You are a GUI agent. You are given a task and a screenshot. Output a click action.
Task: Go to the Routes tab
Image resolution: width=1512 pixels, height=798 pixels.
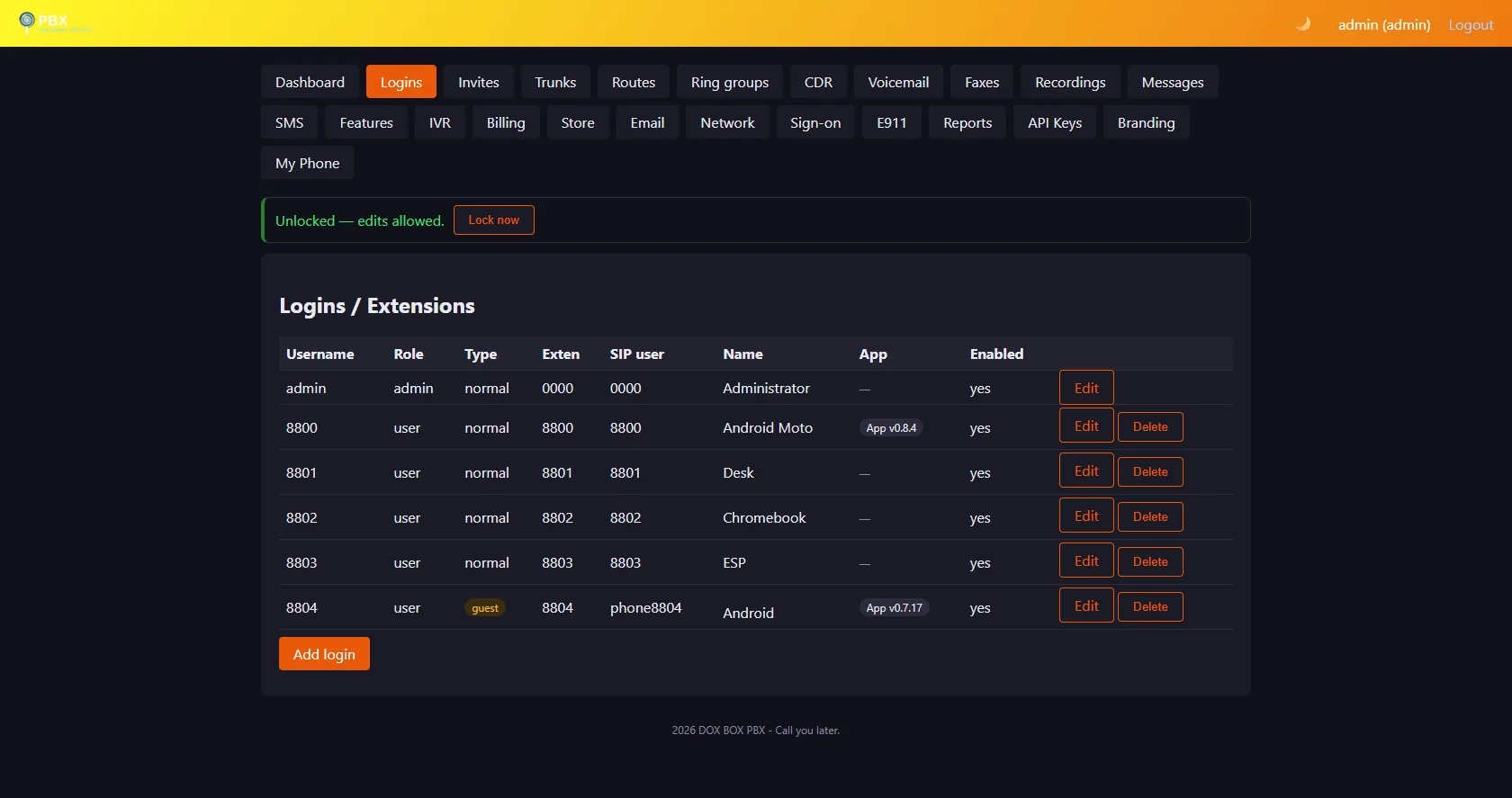tap(634, 82)
